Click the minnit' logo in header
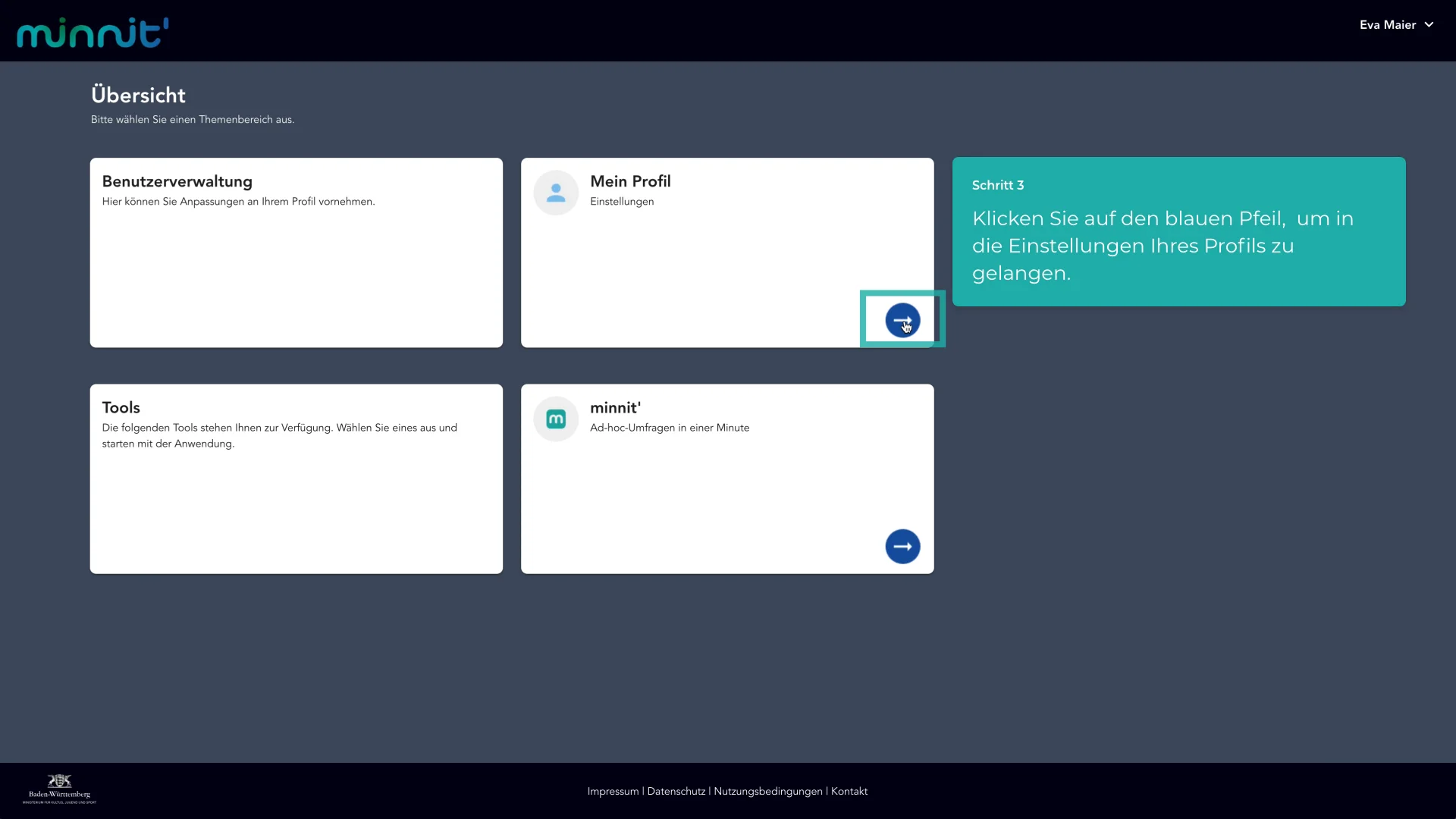 (93, 33)
